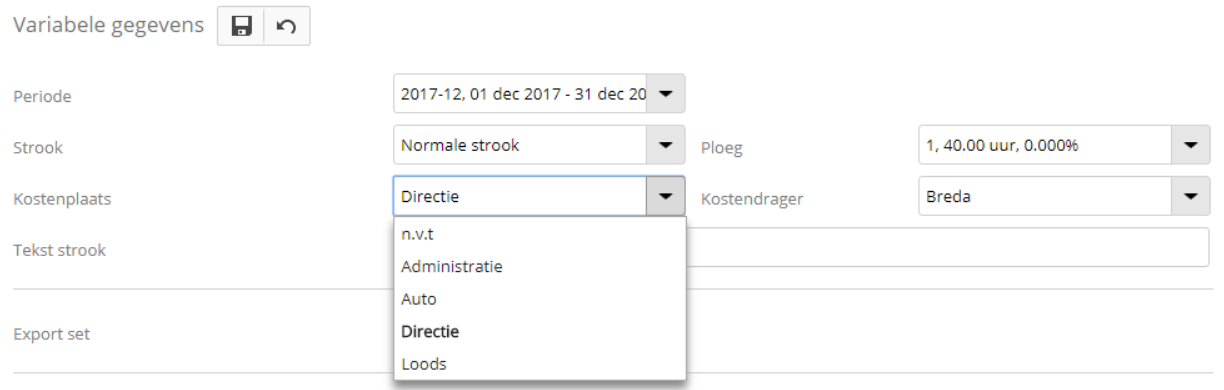Pick the bold Directie list entry
This screenshot has width=1224, height=390.
pyautogui.click(x=540, y=331)
